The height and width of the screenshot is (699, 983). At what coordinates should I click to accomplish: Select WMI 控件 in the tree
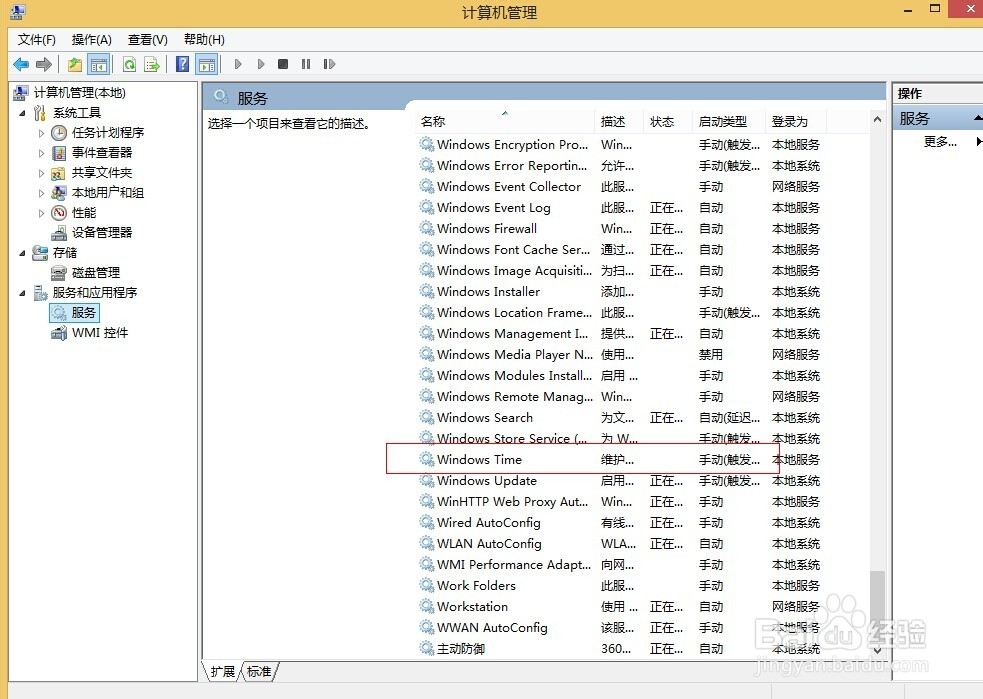pyautogui.click(x=100, y=333)
